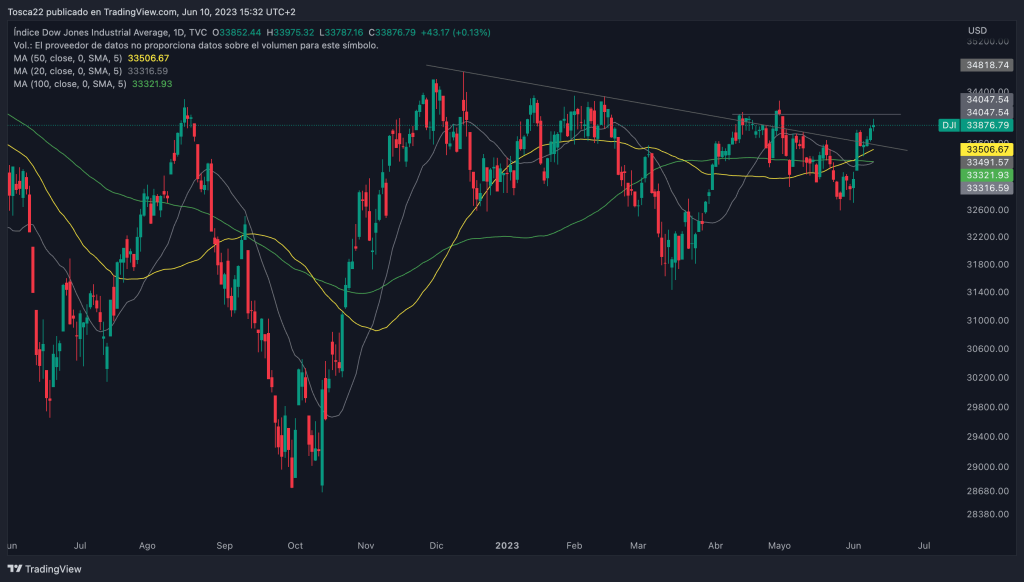Click the green 33321.93 price label

[x=986, y=174]
